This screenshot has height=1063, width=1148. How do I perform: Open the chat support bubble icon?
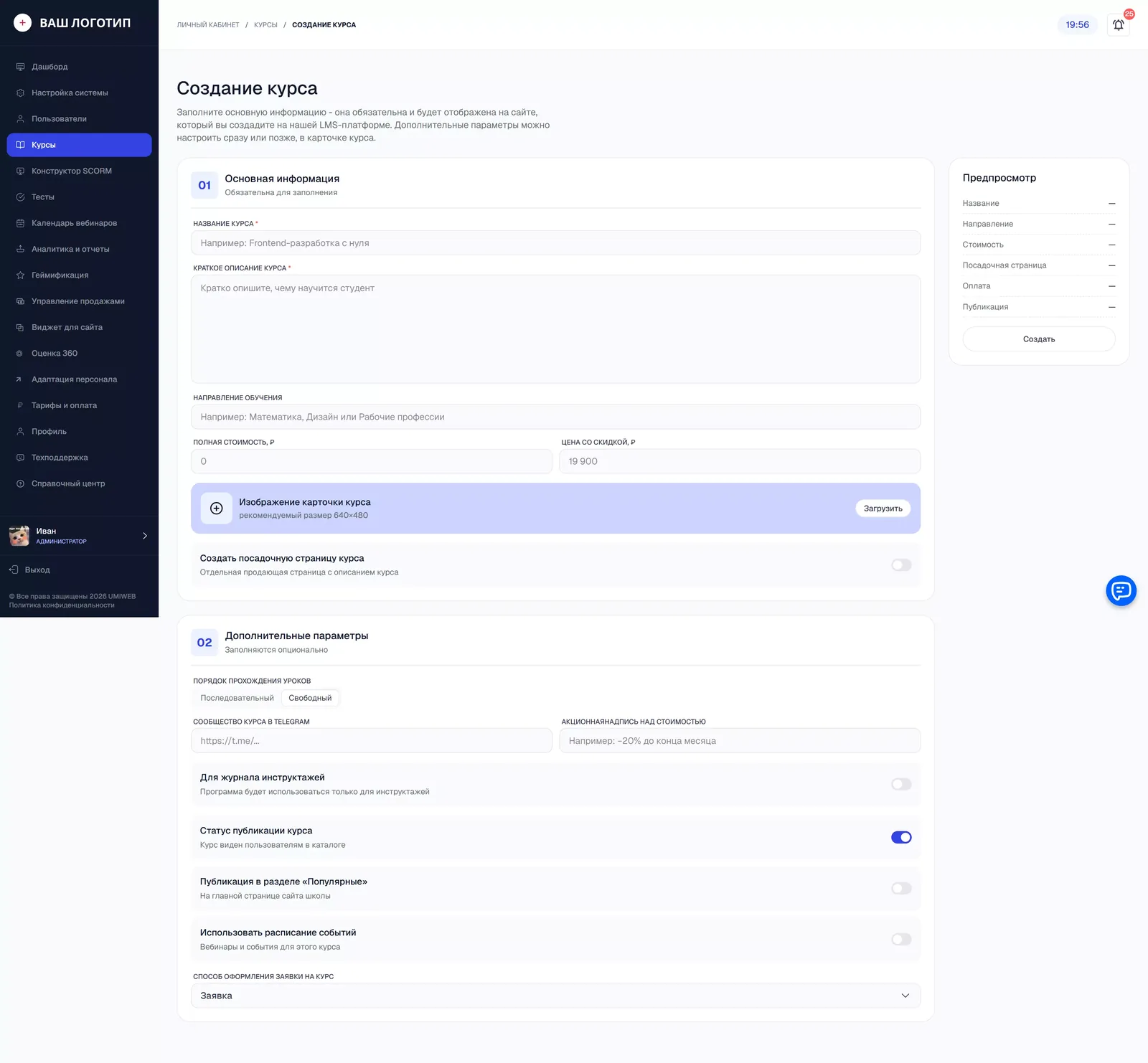(1121, 591)
